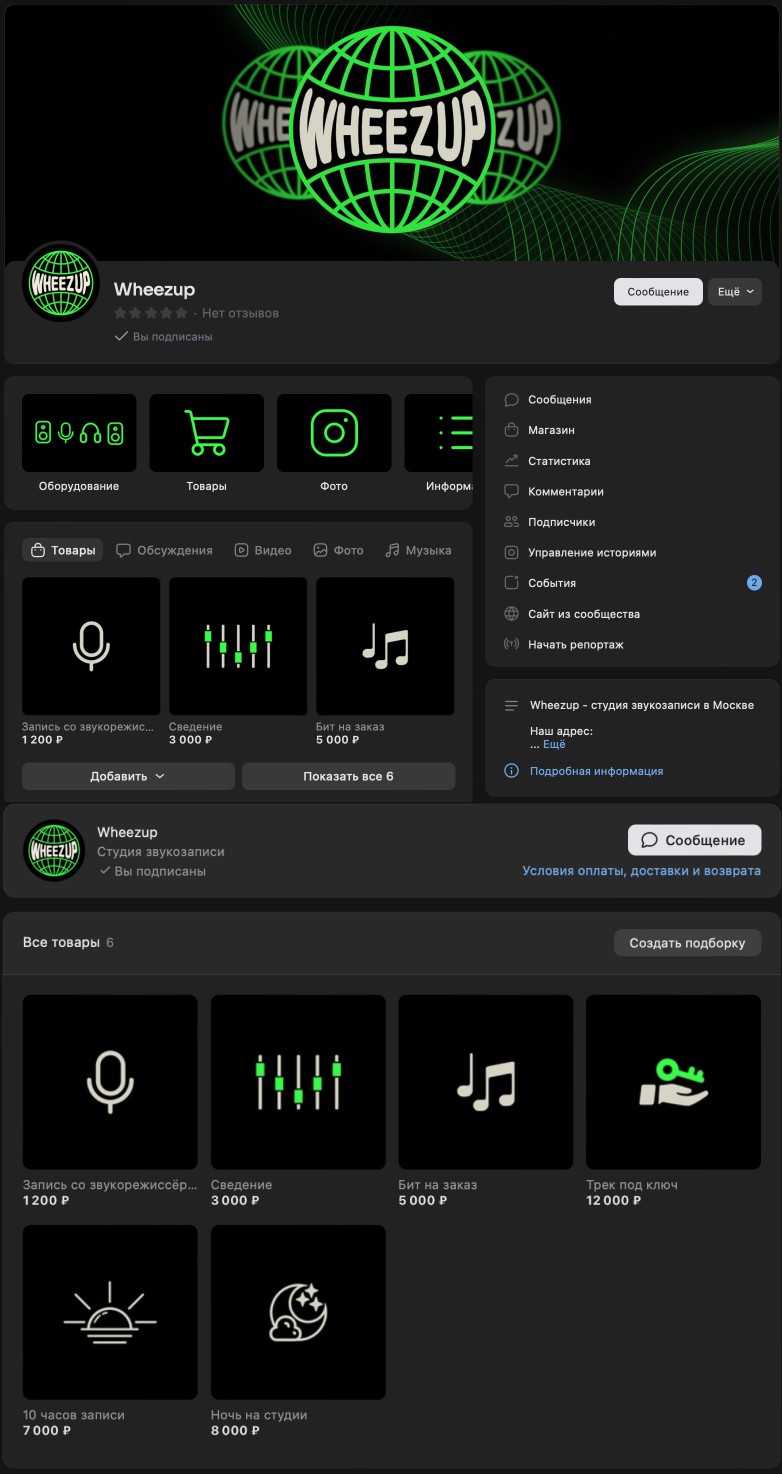Switch to the Видео tab
Viewport: 782px width, 1474px height.
coord(263,550)
